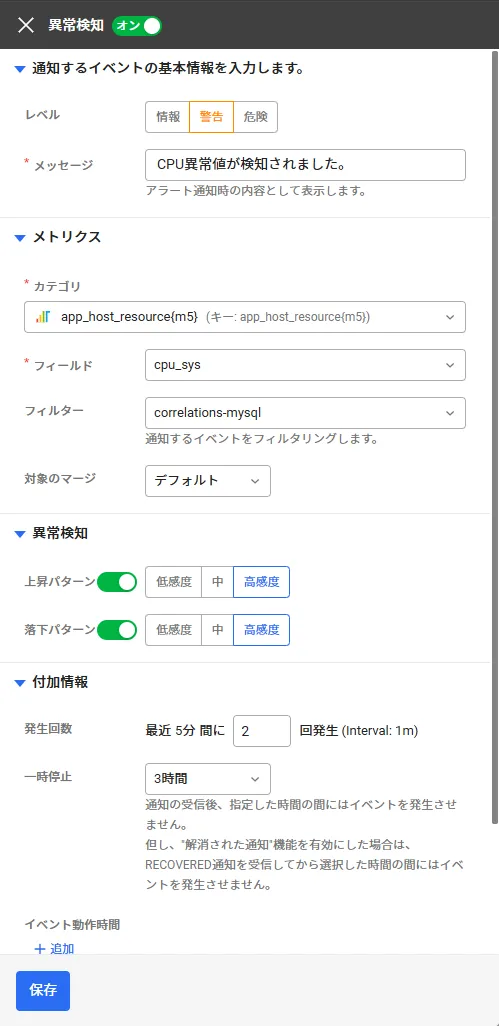The height and width of the screenshot is (1026, 499).
Task: Toggle the 異常検知 オン switch in header
Action: coord(137,26)
